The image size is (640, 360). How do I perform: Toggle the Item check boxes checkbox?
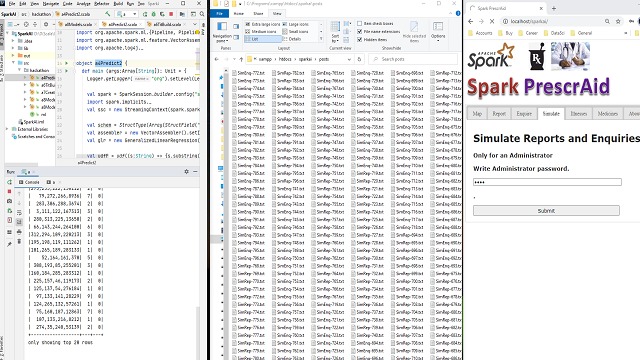click(360, 24)
